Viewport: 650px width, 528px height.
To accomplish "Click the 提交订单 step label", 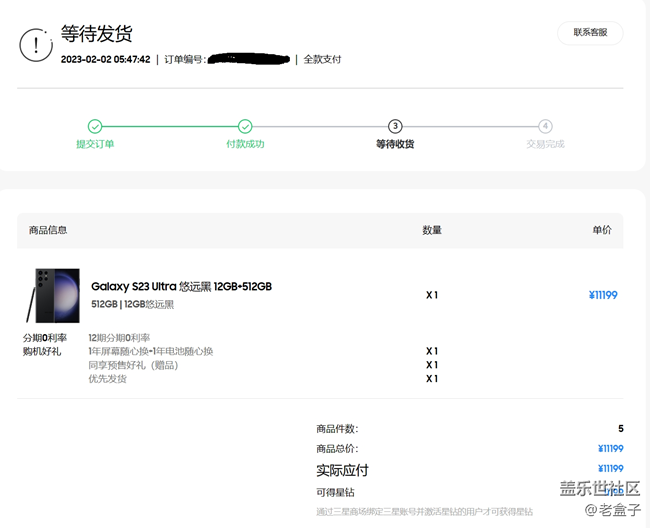I will [x=95, y=144].
